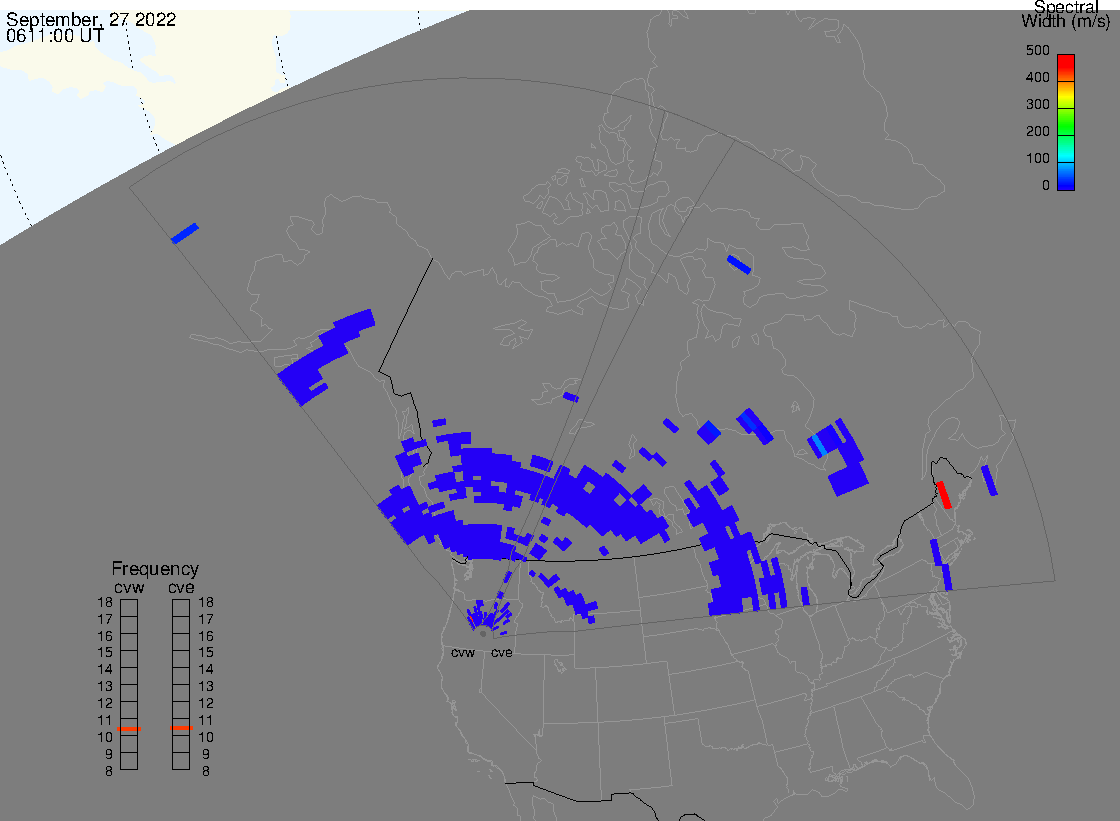Click the 13 label of the cve frequency scale
This screenshot has height=821, width=1120.
(x=206, y=687)
